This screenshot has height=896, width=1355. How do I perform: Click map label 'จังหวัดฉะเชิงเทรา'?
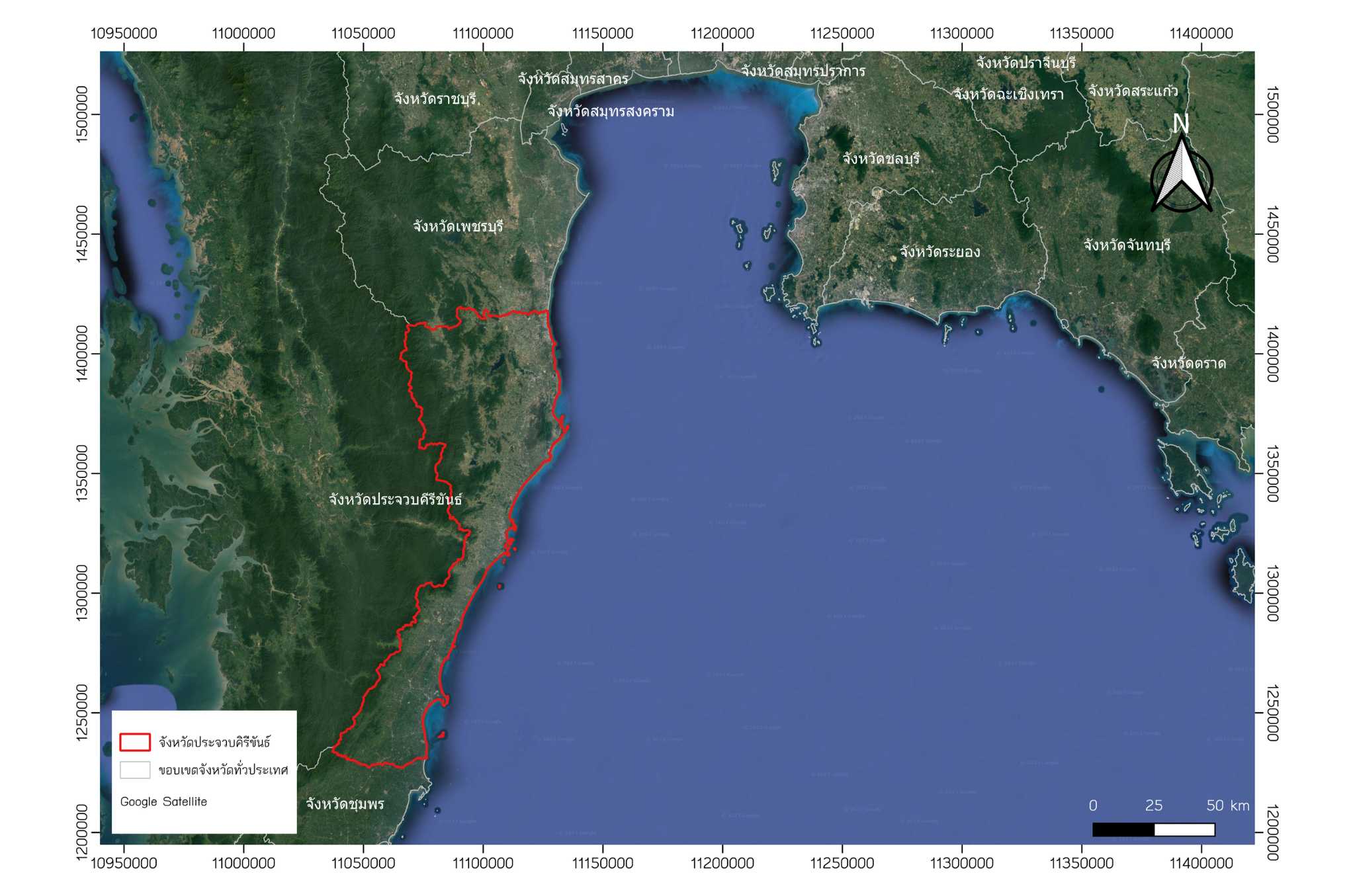pyautogui.click(x=1008, y=95)
